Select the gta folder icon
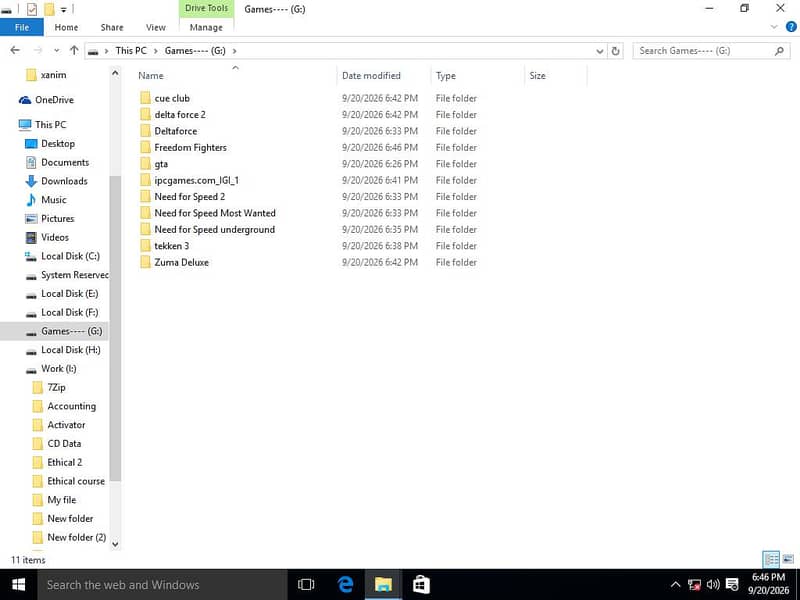 point(145,164)
